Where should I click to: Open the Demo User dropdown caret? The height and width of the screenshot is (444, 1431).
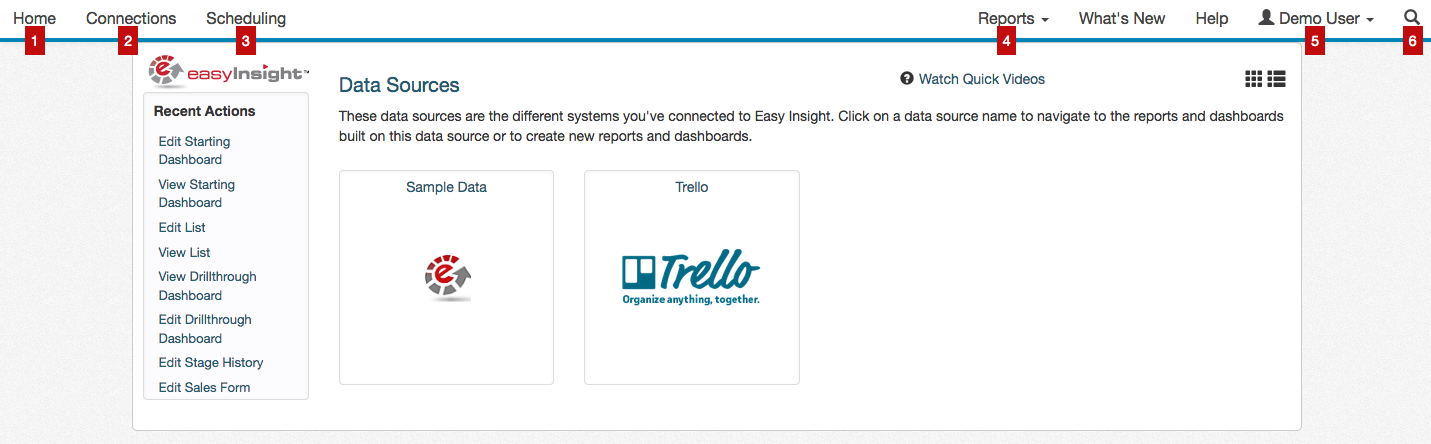click(x=1370, y=20)
